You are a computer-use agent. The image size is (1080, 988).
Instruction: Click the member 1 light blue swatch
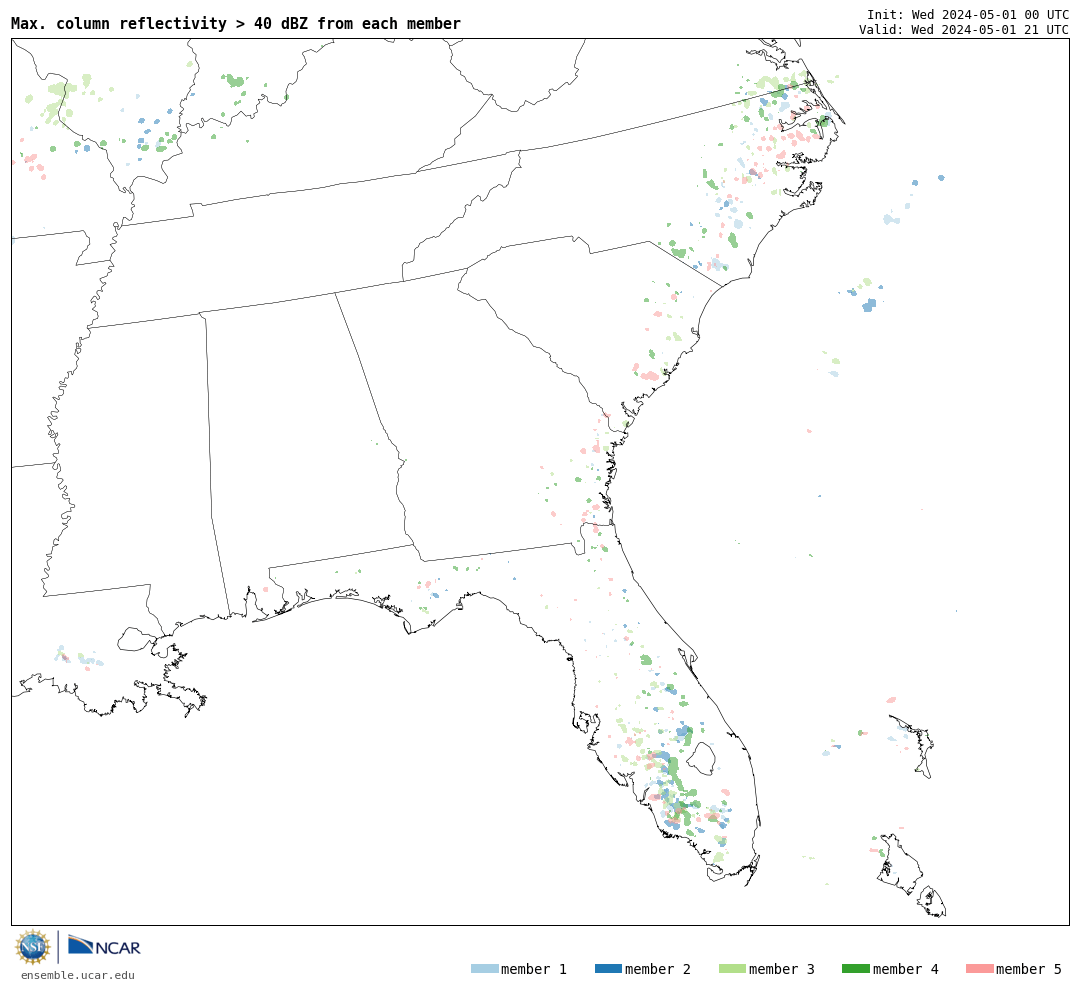(x=484, y=969)
